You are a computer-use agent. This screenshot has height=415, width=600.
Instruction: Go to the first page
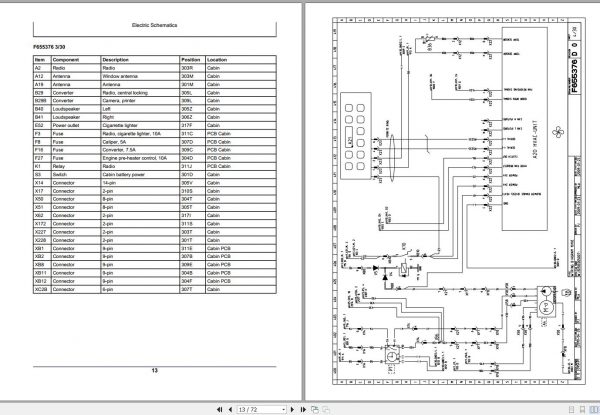(219, 409)
